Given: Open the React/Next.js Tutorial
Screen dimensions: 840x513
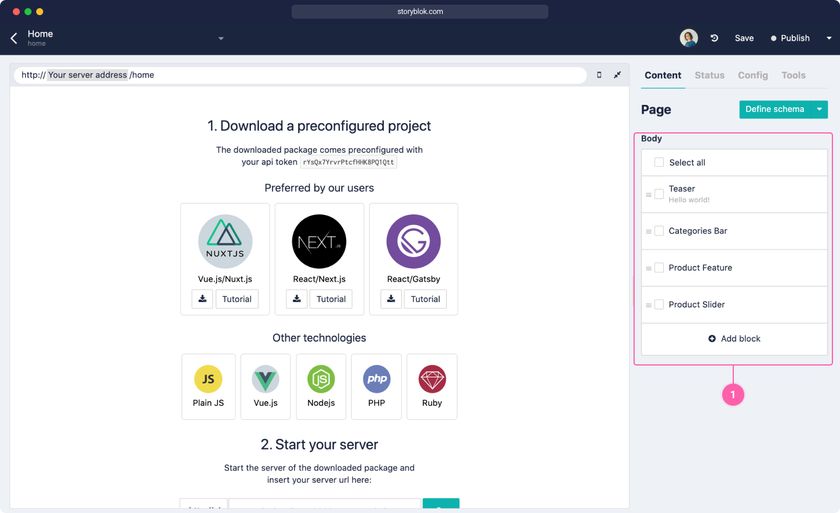Looking at the screenshot, I should click(x=331, y=299).
